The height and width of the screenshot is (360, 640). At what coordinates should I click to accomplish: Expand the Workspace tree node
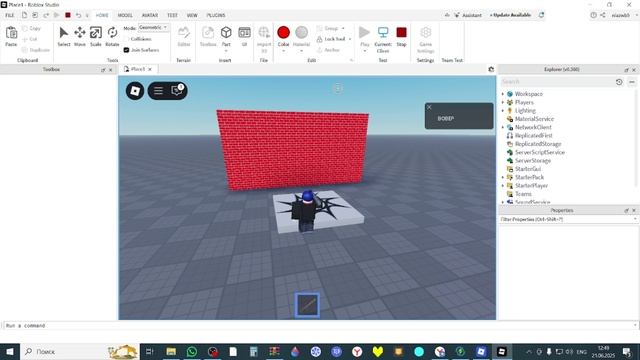tap(503, 94)
